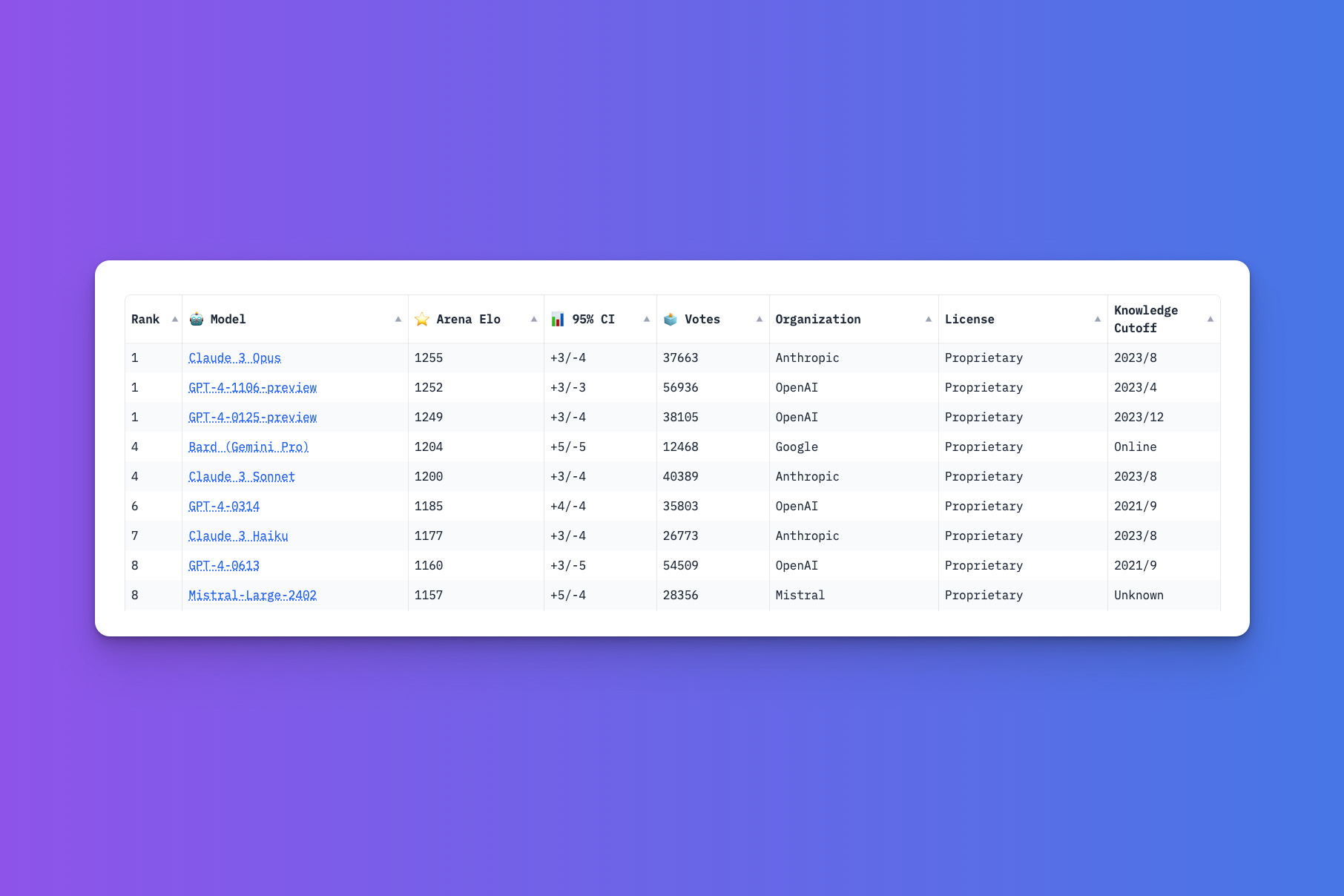
Task: Click the Rank header label
Action: click(x=145, y=319)
